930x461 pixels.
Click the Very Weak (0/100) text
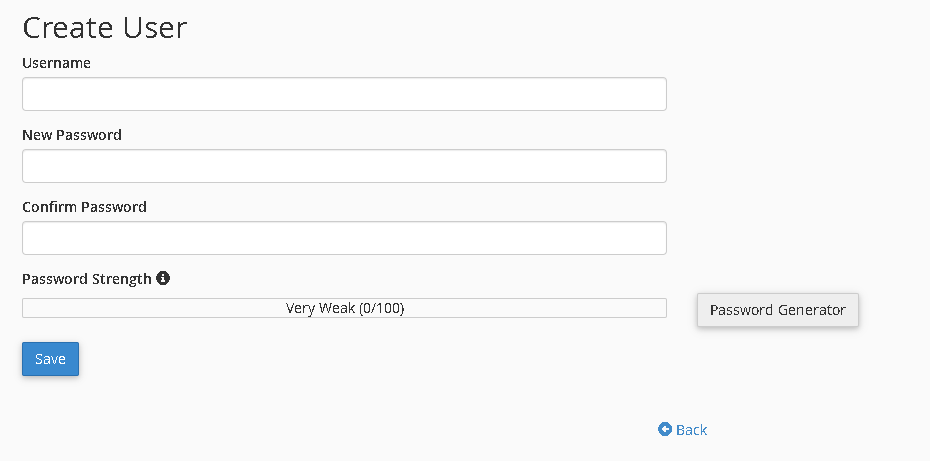click(345, 308)
